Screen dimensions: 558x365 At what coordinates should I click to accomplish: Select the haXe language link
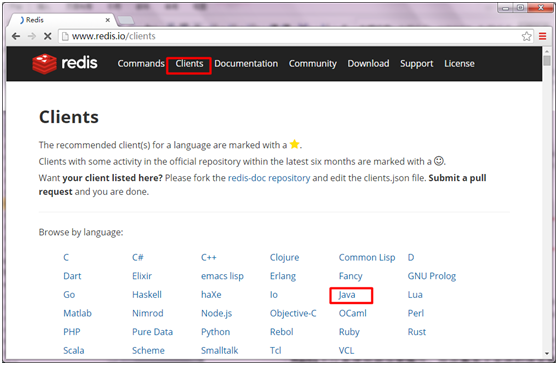tap(211, 295)
